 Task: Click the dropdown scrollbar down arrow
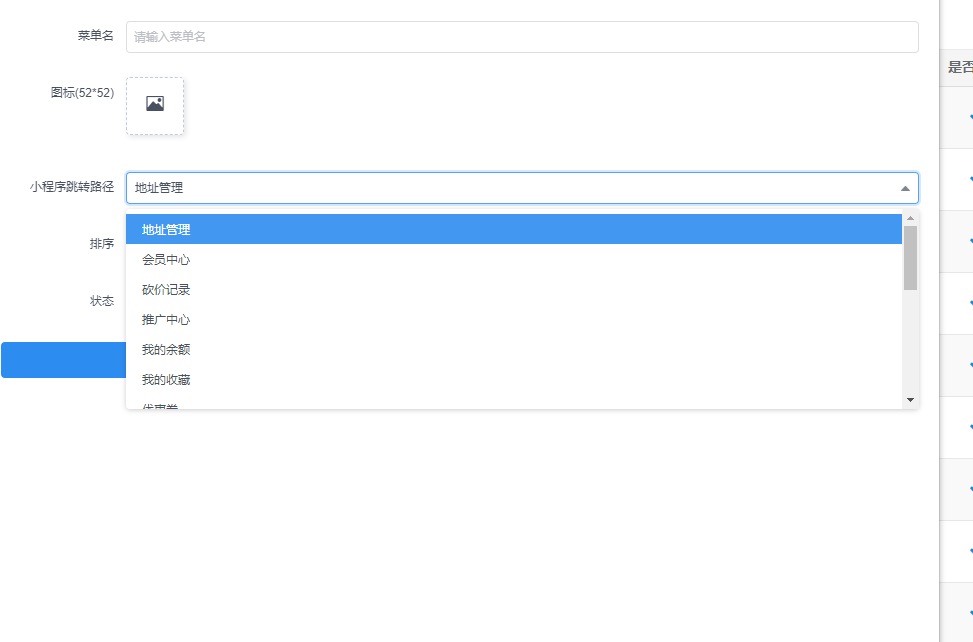[x=910, y=399]
